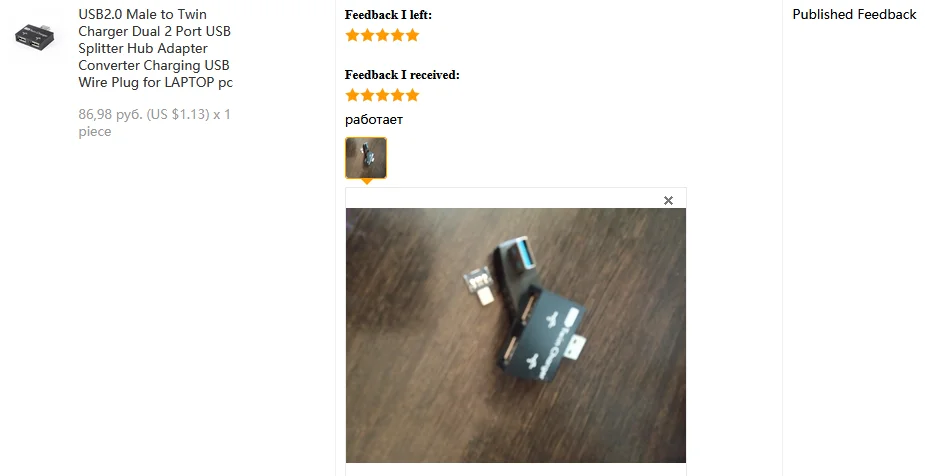
Task: Click third star under Feedback I received
Action: click(382, 95)
